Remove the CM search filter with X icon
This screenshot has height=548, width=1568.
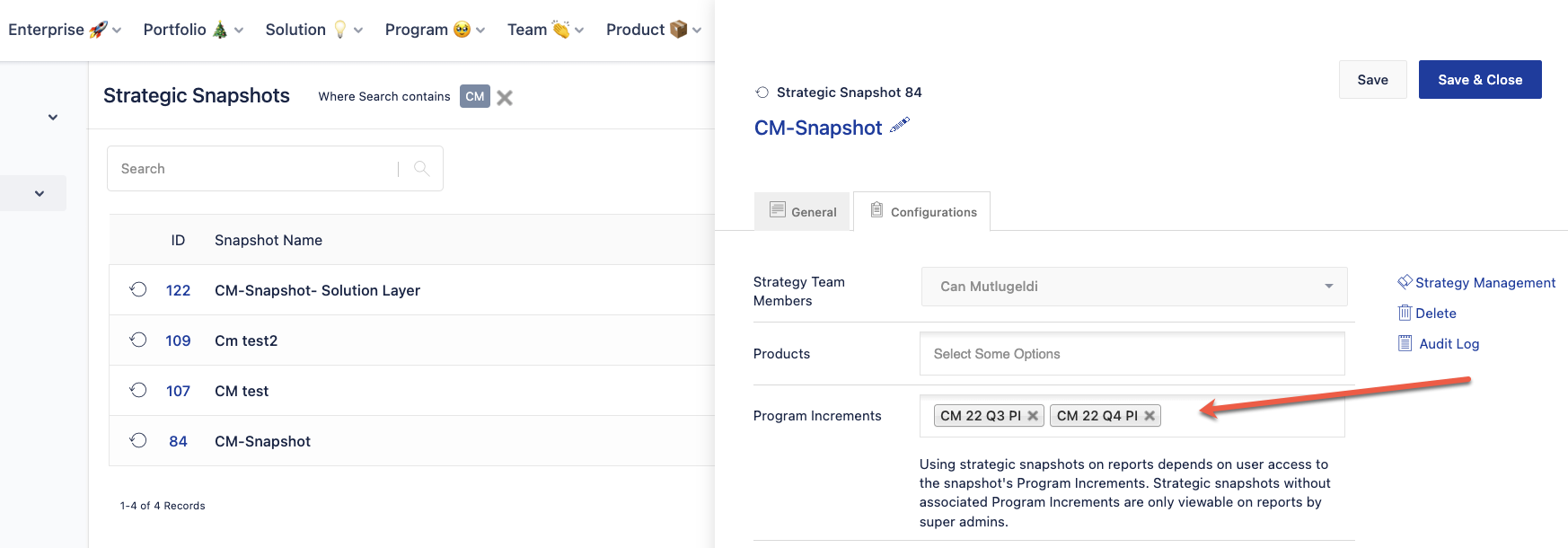pos(505,97)
